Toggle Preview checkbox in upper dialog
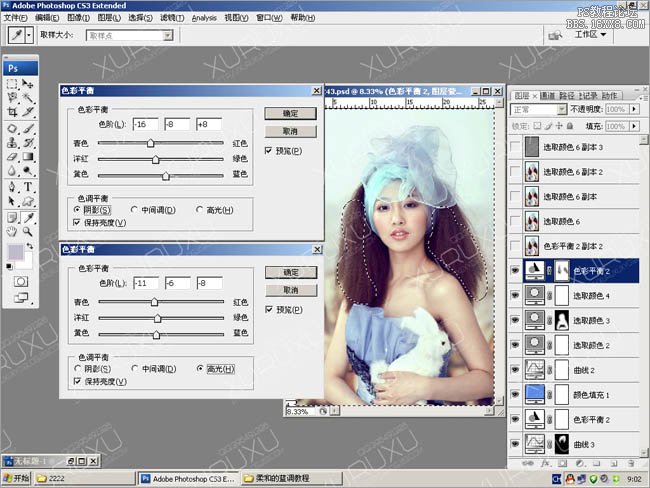The width and height of the screenshot is (650, 488). (268, 151)
